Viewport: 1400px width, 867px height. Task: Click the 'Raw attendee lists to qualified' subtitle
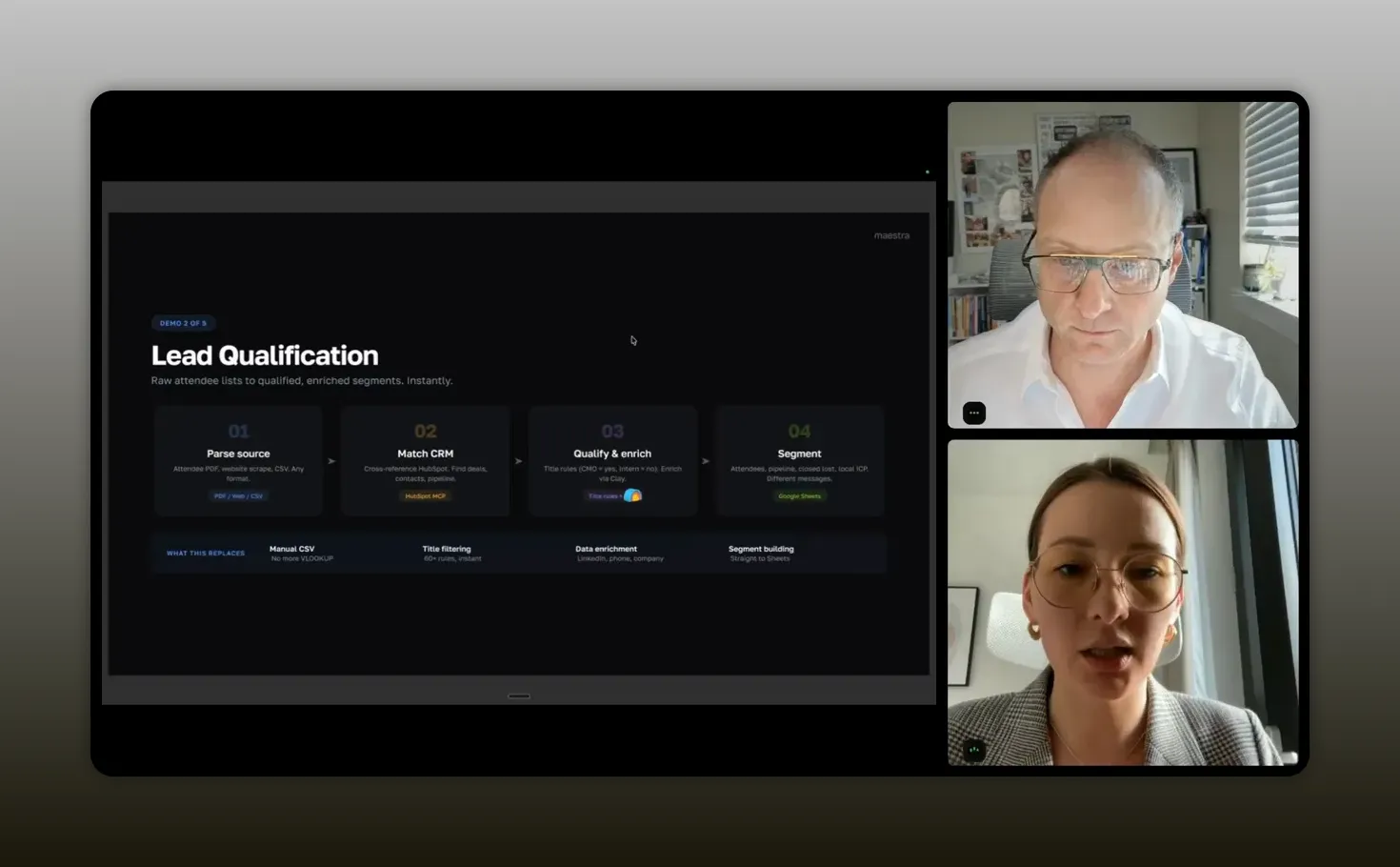click(x=302, y=381)
